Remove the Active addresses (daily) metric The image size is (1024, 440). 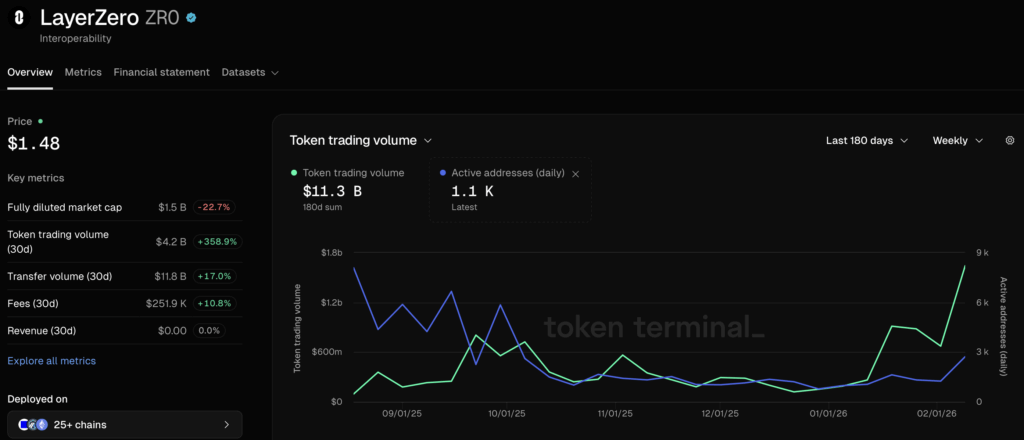click(x=575, y=173)
